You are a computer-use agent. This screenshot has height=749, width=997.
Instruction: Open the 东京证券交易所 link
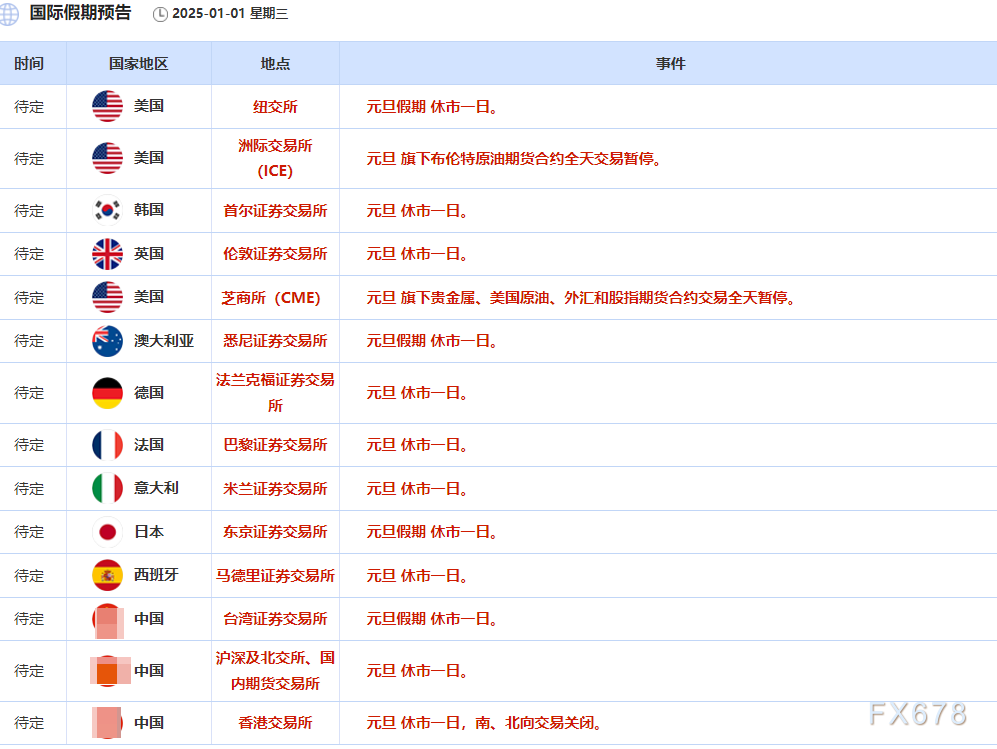click(275, 532)
